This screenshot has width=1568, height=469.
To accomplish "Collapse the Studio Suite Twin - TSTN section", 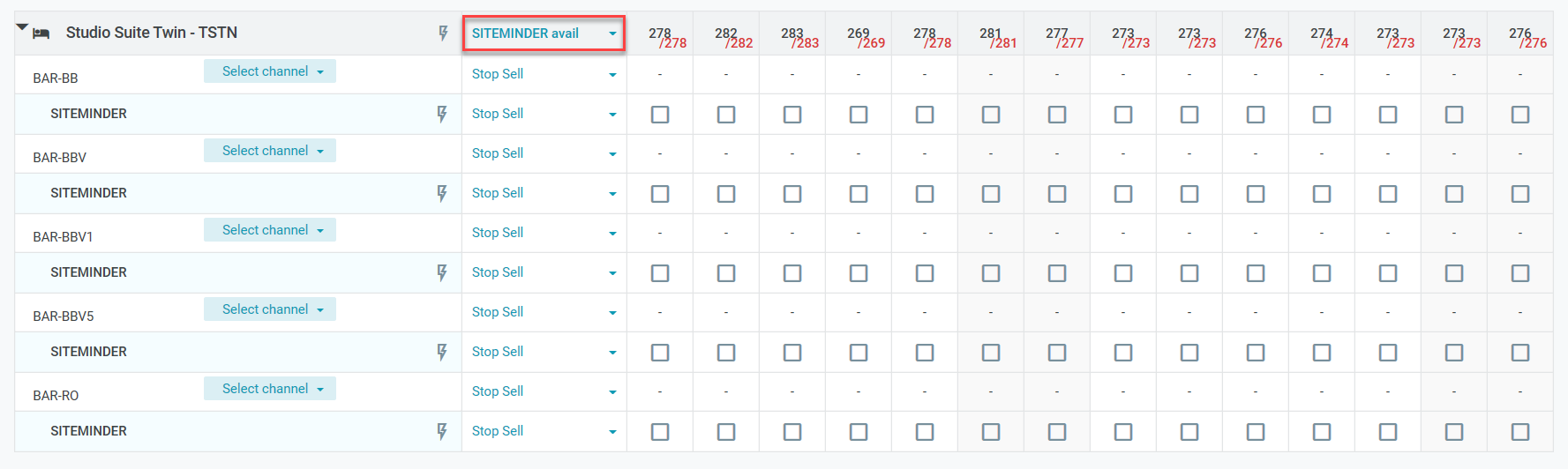I will [22, 27].
